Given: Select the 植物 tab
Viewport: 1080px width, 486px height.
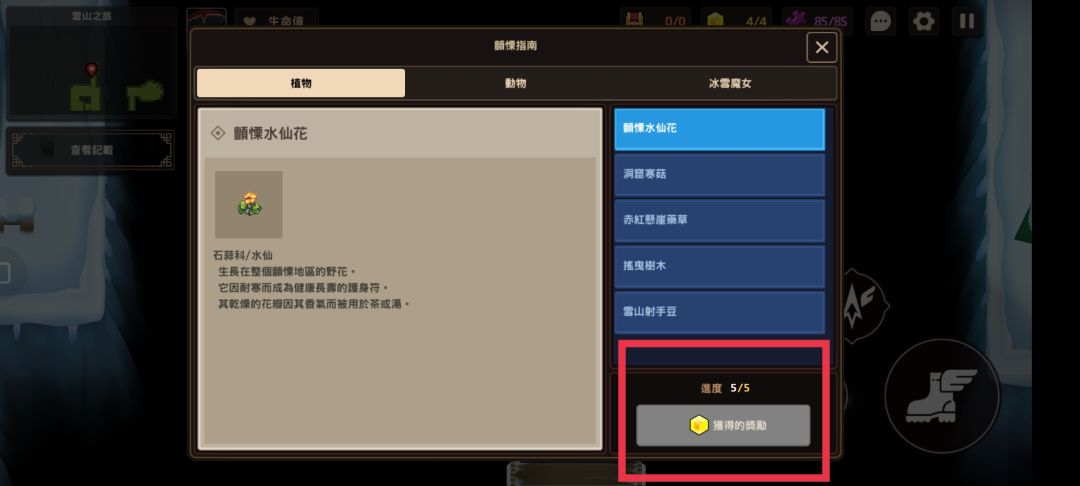Looking at the screenshot, I should pyautogui.click(x=301, y=83).
